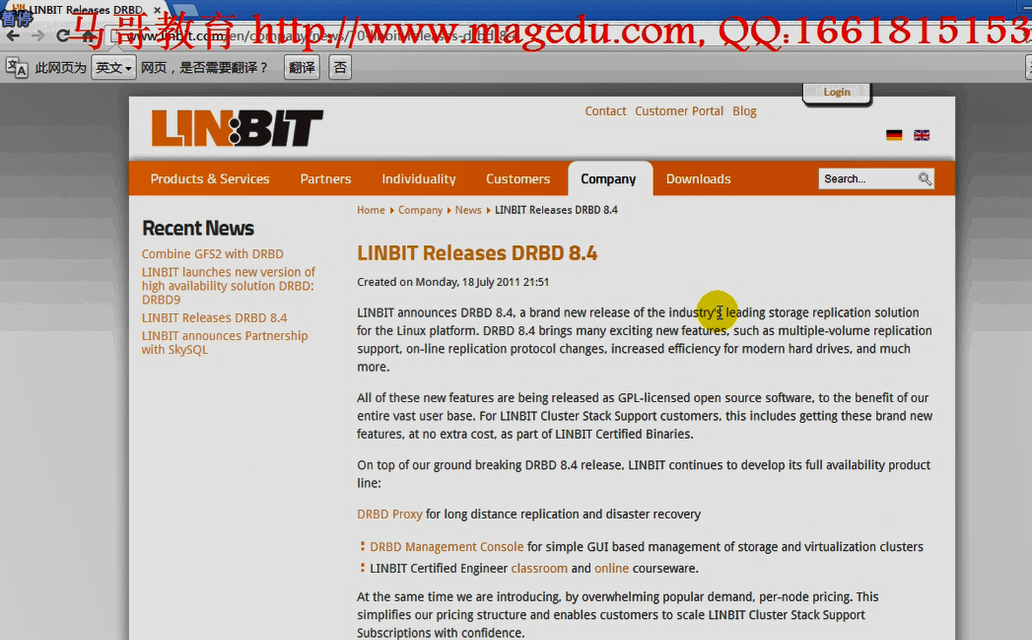
Task: Open the Downloads menu
Action: click(x=698, y=179)
